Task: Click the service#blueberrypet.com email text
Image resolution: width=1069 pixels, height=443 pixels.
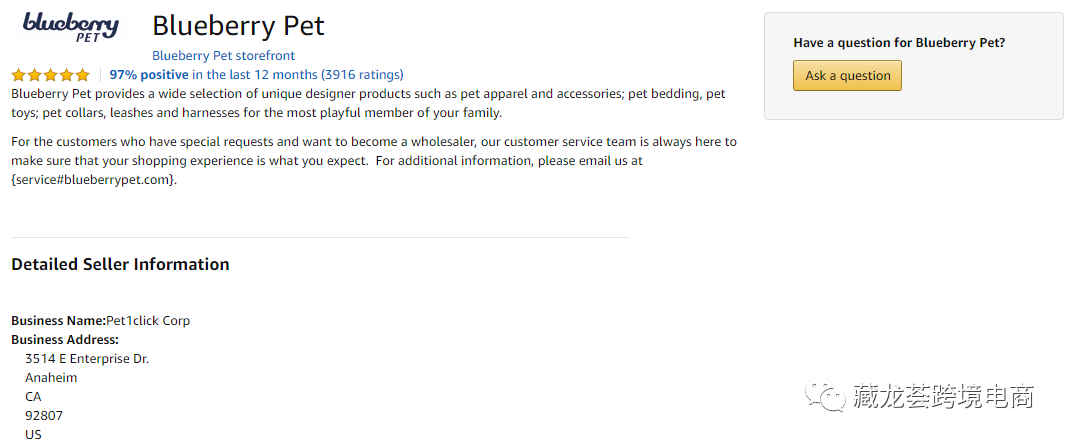Action: pyautogui.click(x=94, y=180)
